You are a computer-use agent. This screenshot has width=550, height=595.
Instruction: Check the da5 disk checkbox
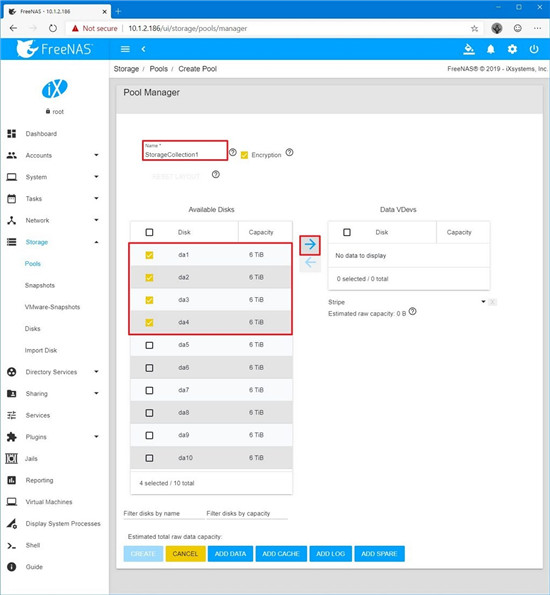[149, 345]
